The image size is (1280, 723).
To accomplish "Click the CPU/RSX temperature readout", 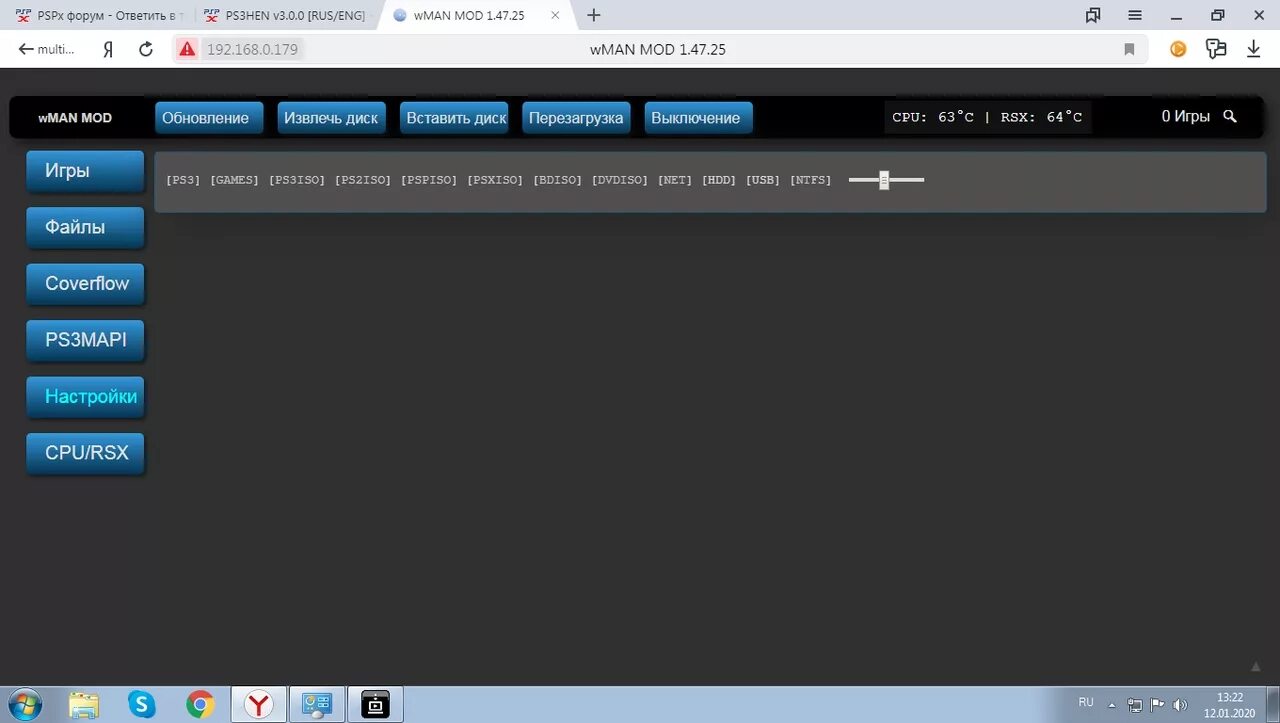I will (987, 117).
